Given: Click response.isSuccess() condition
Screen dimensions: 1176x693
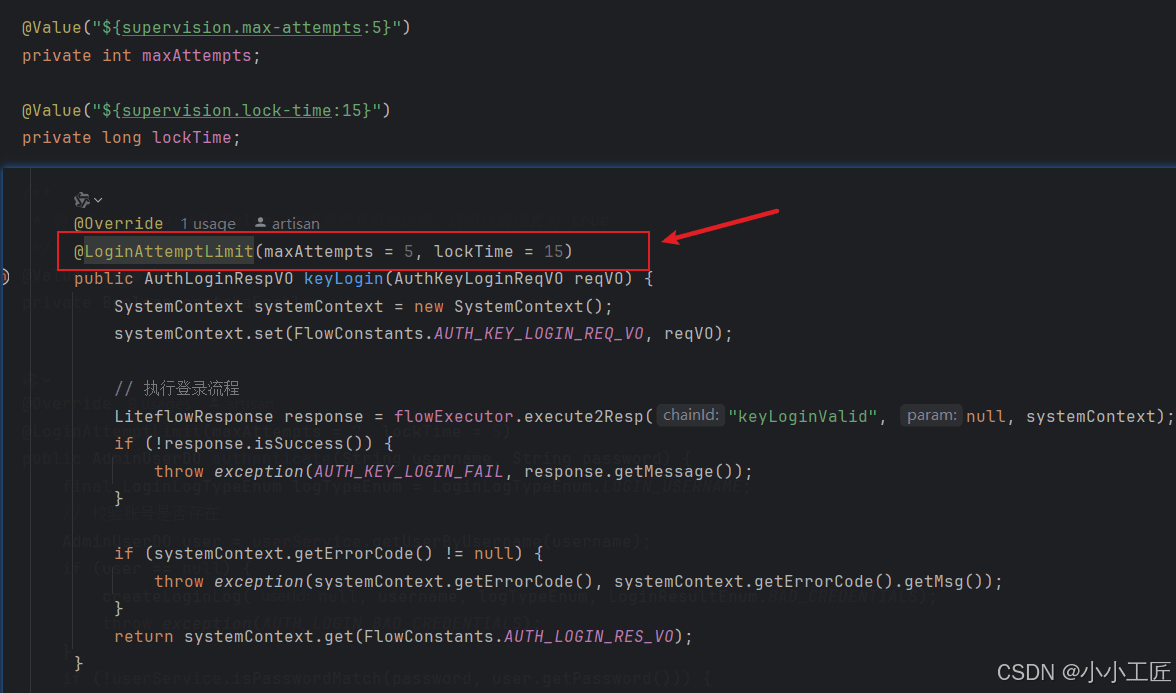Looking at the screenshot, I should coord(268,444).
